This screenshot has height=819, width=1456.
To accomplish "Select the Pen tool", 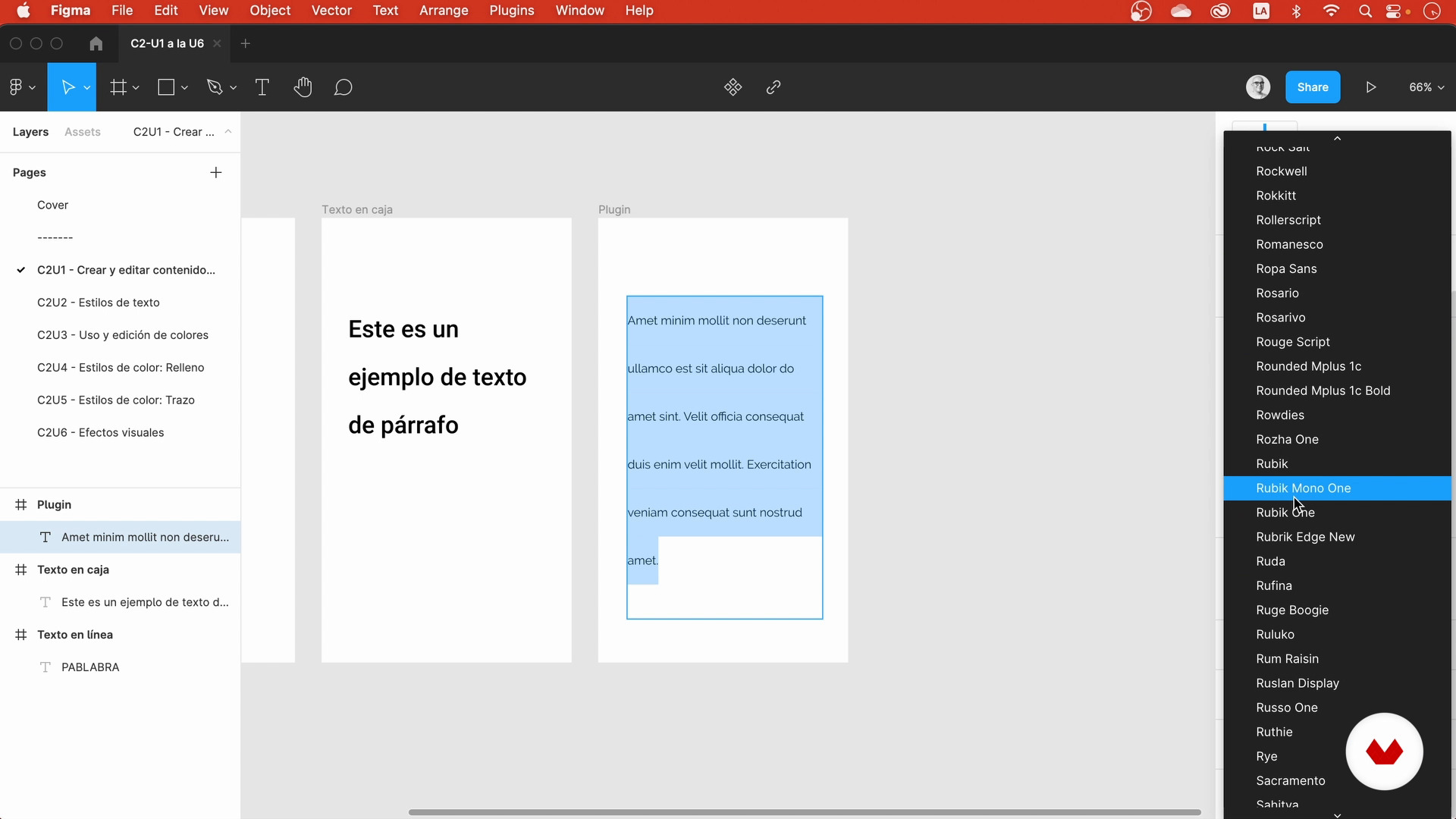I will click(x=215, y=87).
